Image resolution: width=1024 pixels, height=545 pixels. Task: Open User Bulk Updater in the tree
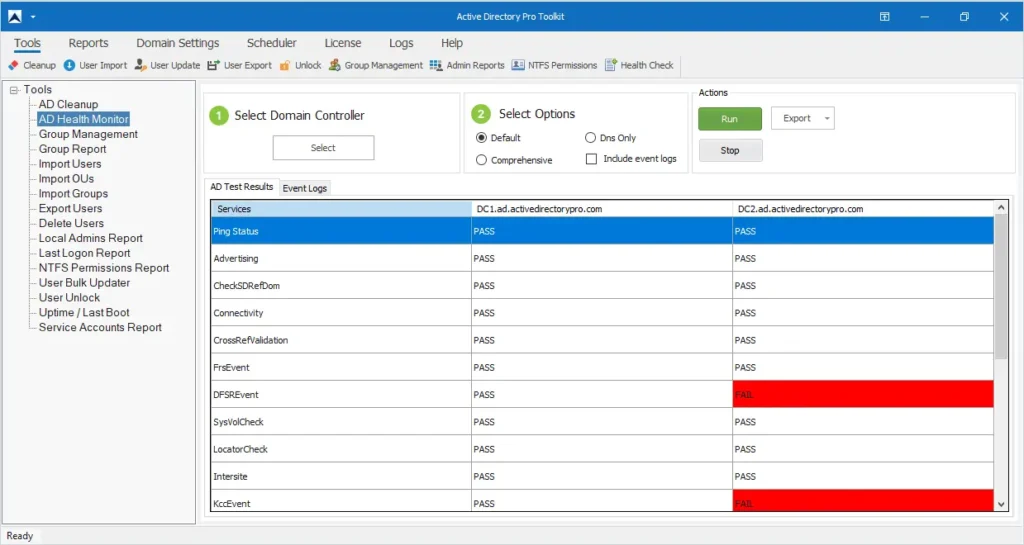point(84,283)
